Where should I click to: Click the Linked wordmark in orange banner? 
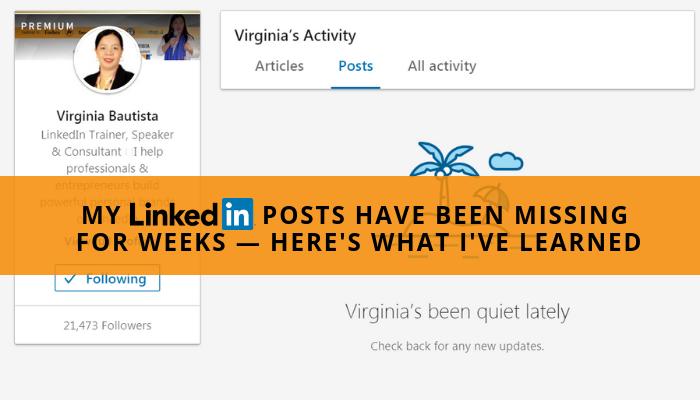[x=174, y=214]
